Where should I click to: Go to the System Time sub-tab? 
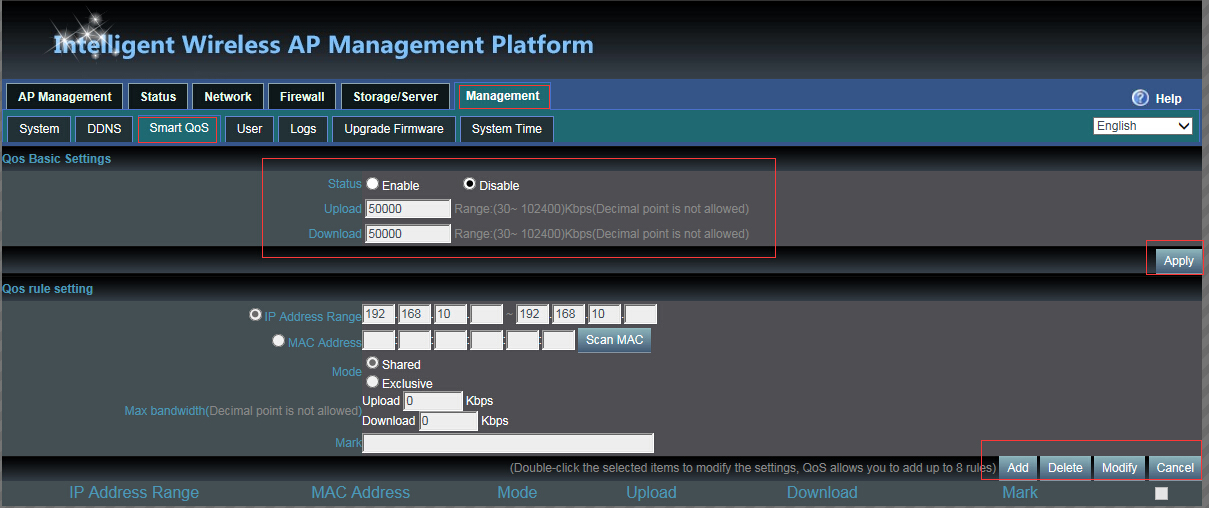pos(507,129)
